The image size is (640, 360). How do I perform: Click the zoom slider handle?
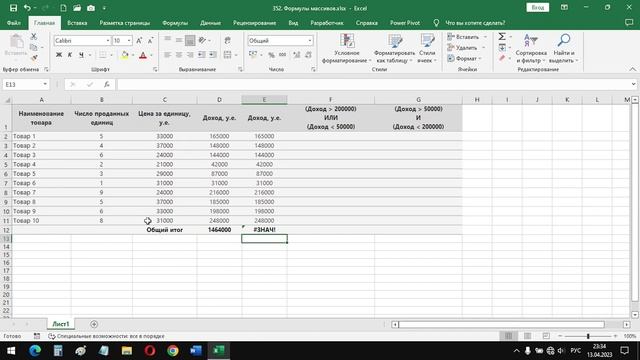tap(588, 336)
